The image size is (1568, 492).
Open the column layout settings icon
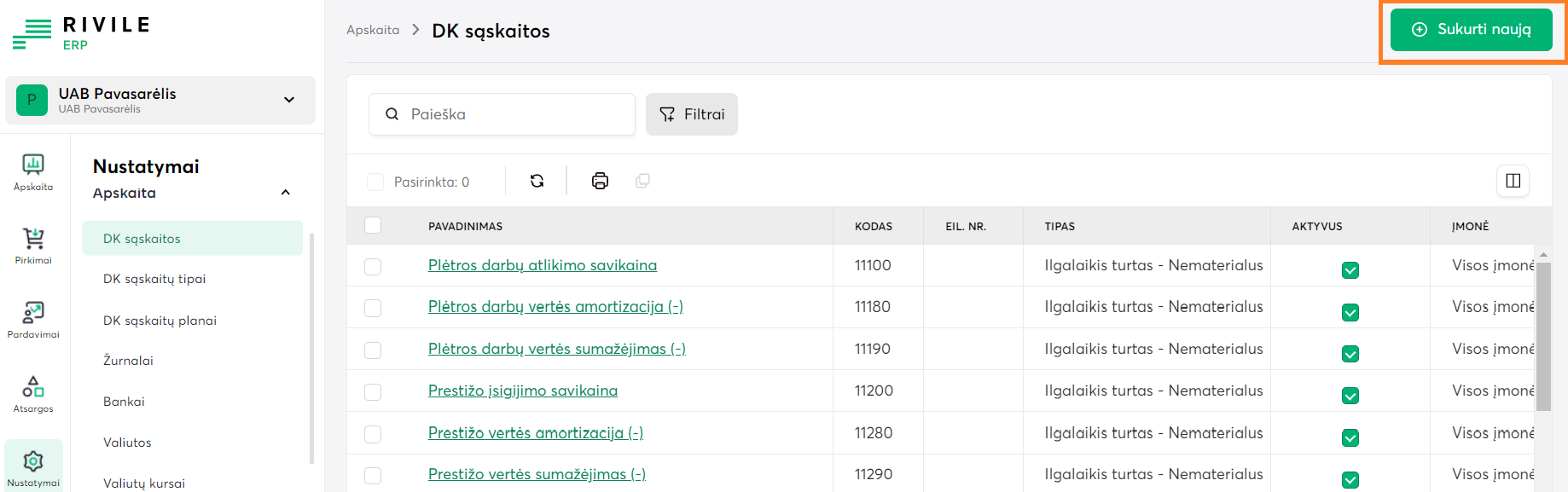[x=1513, y=181]
